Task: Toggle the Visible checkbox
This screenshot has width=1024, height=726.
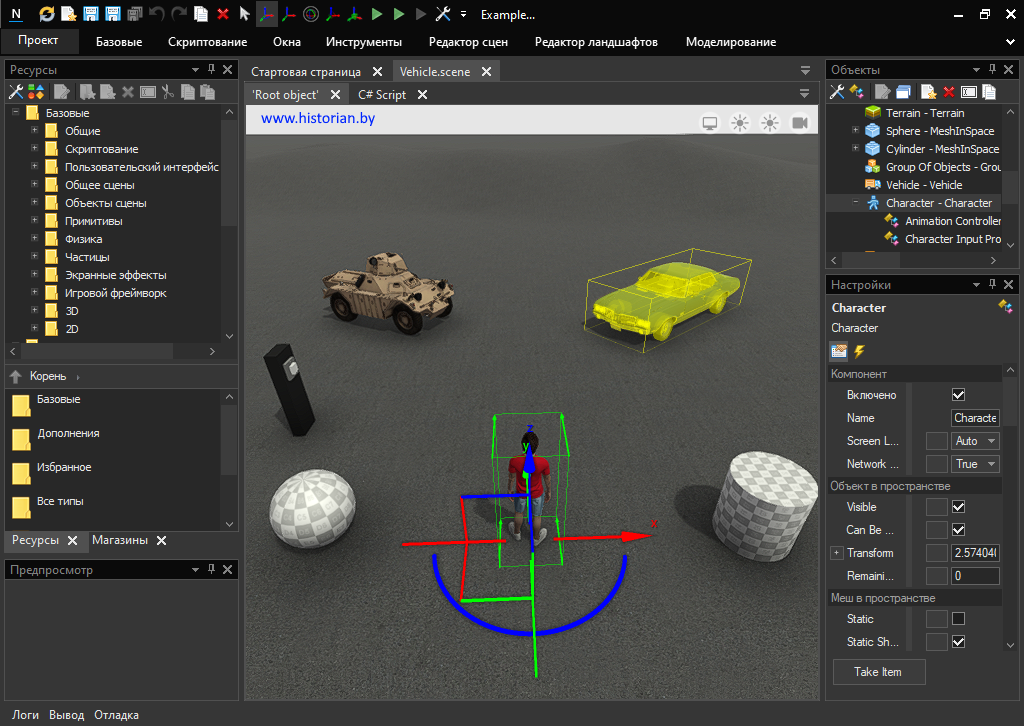Action: click(x=958, y=507)
